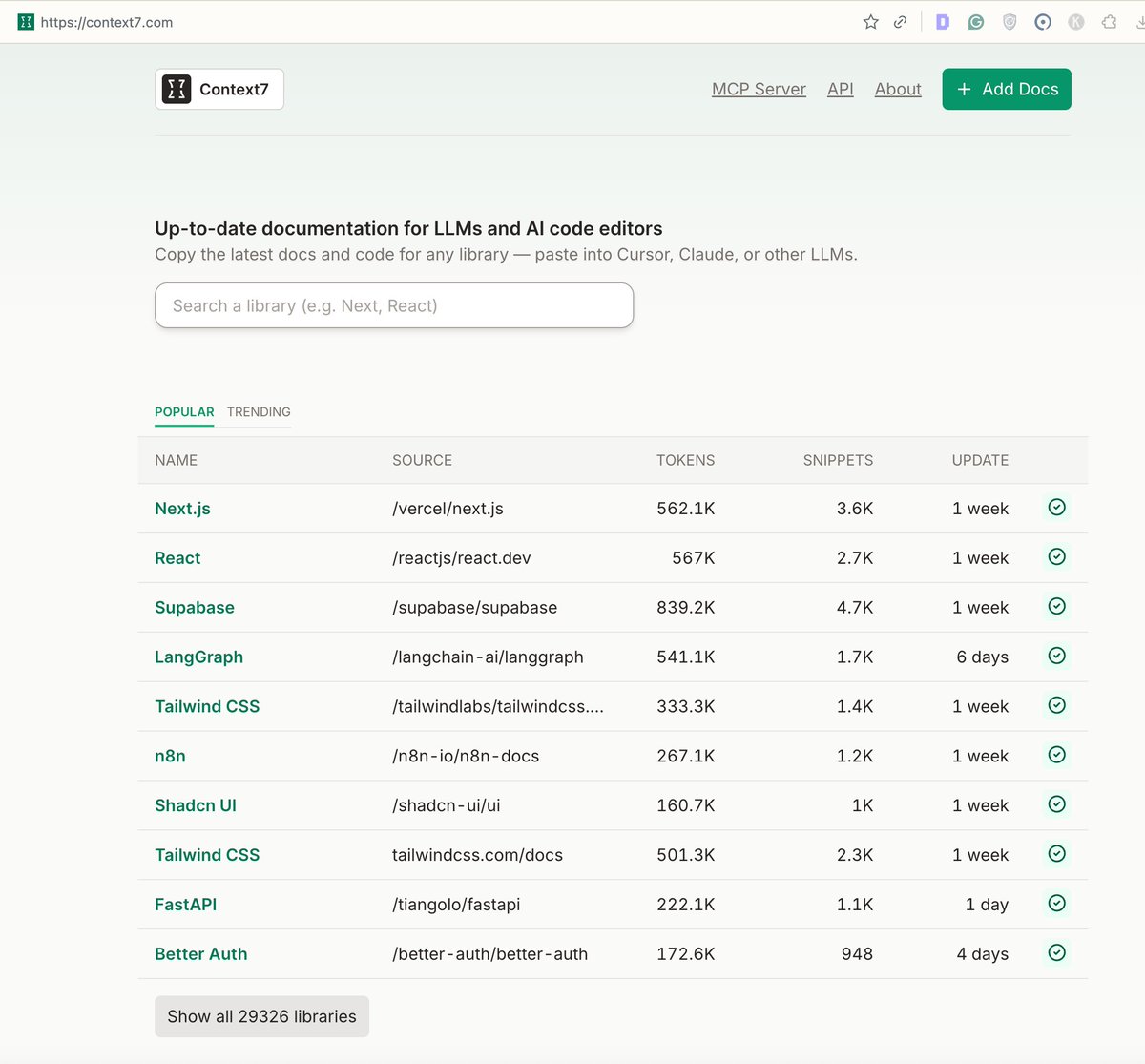
Task: Click the SNIPPETS column header
Action: pyautogui.click(x=838, y=460)
